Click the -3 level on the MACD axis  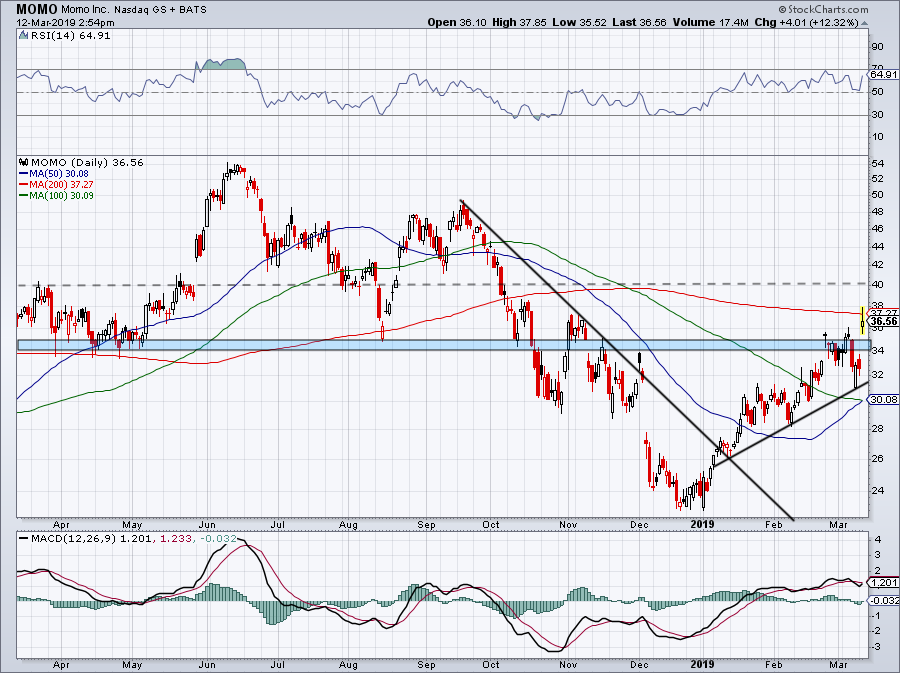point(876,647)
